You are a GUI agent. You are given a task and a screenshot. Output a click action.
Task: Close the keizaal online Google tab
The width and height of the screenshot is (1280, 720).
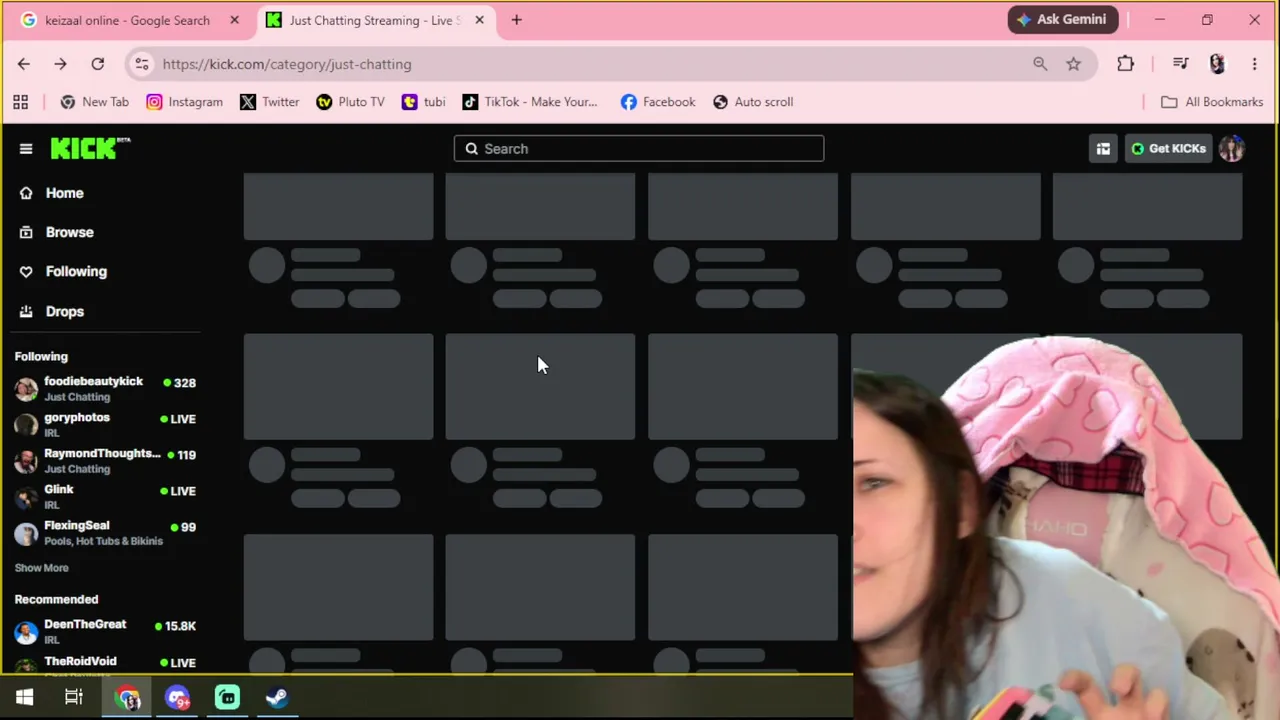click(x=234, y=20)
